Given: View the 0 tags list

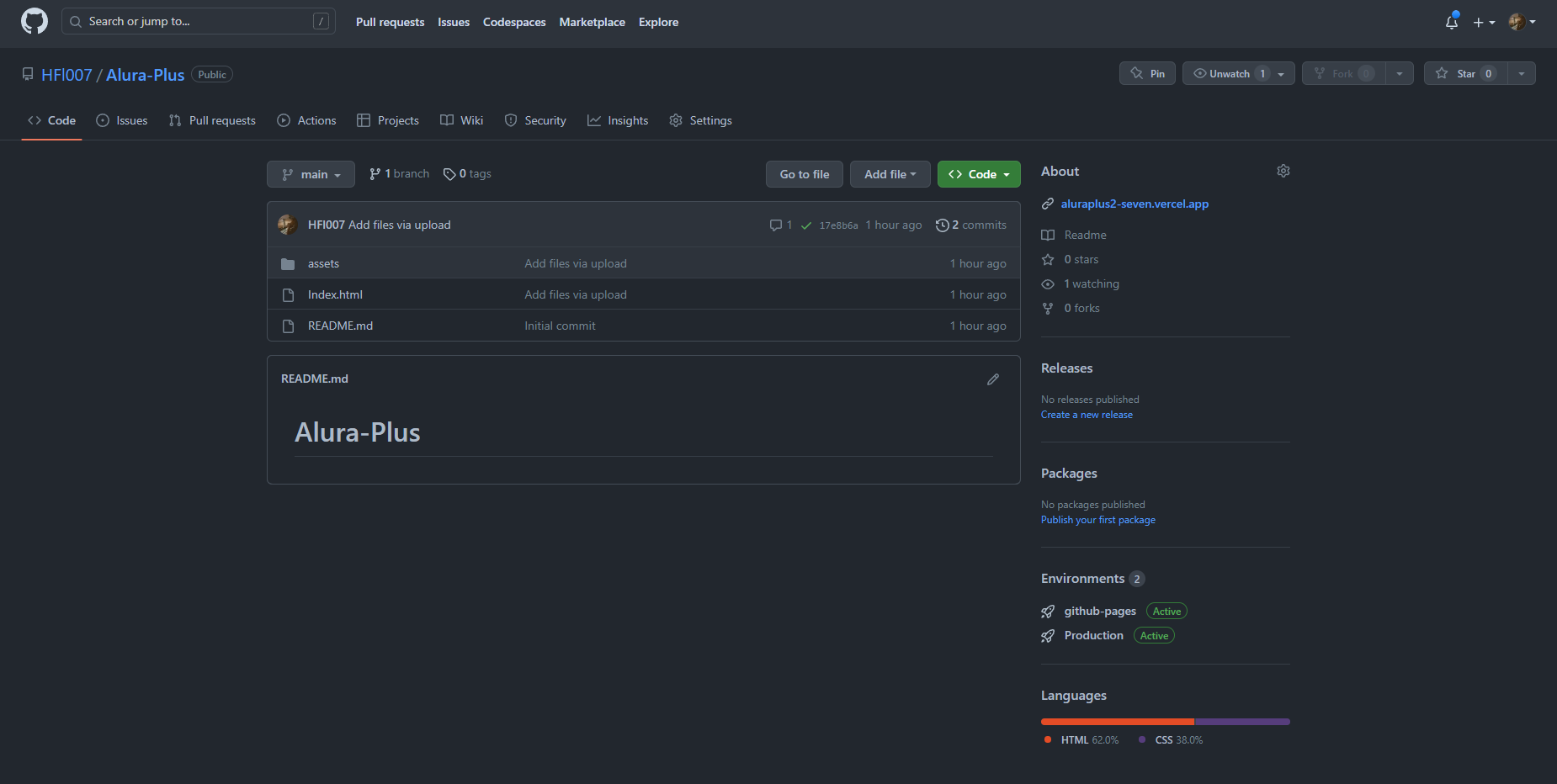Looking at the screenshot, I should point(467,173).
